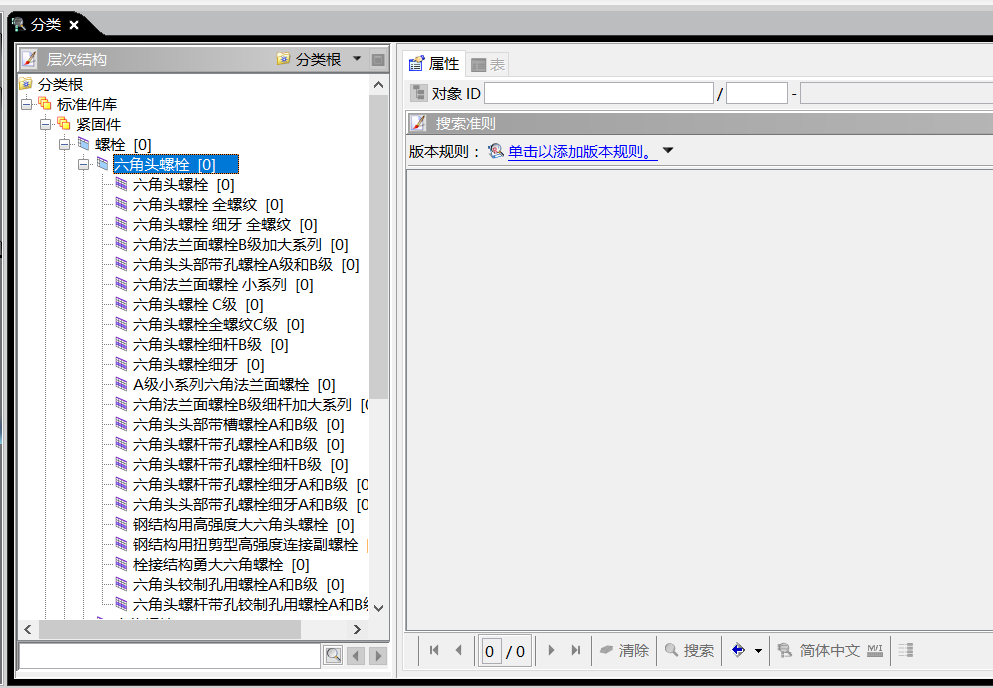Select 六角头螺栓细牙 [0]
The height and width of the screenshot is (688, 993).
[x=198, y=365]
